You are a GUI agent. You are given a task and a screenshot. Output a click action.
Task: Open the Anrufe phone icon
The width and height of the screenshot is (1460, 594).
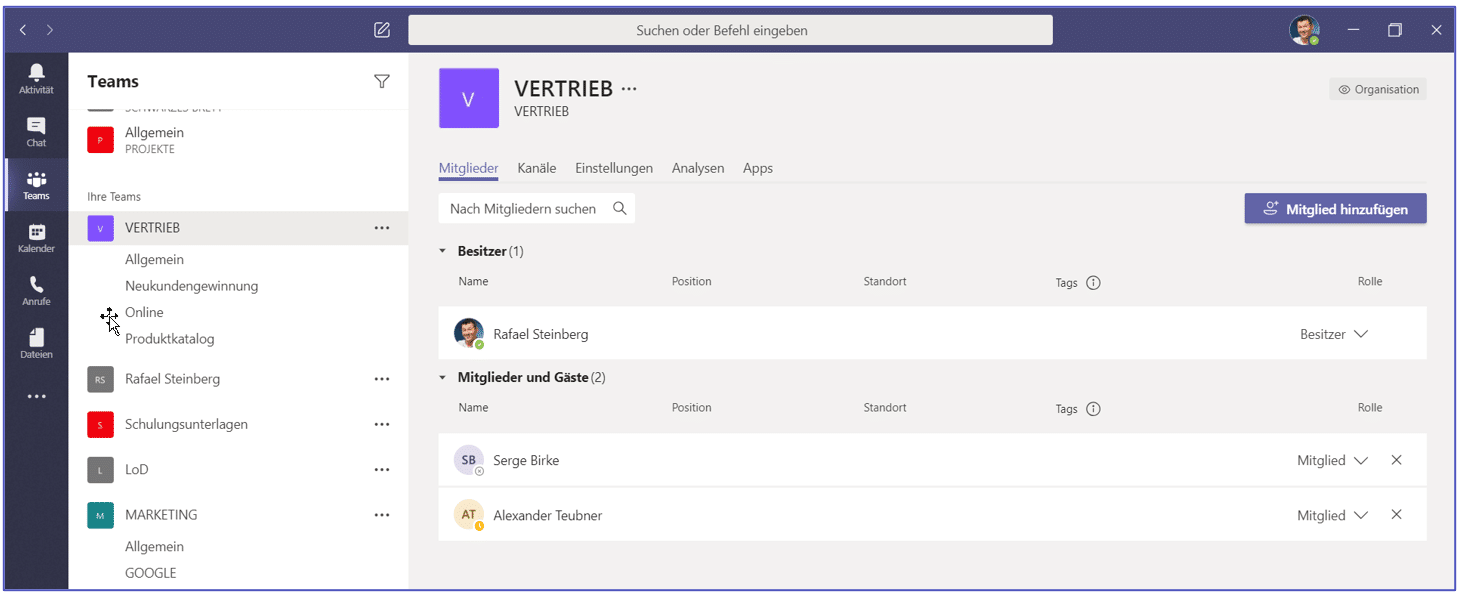[36, 290]
